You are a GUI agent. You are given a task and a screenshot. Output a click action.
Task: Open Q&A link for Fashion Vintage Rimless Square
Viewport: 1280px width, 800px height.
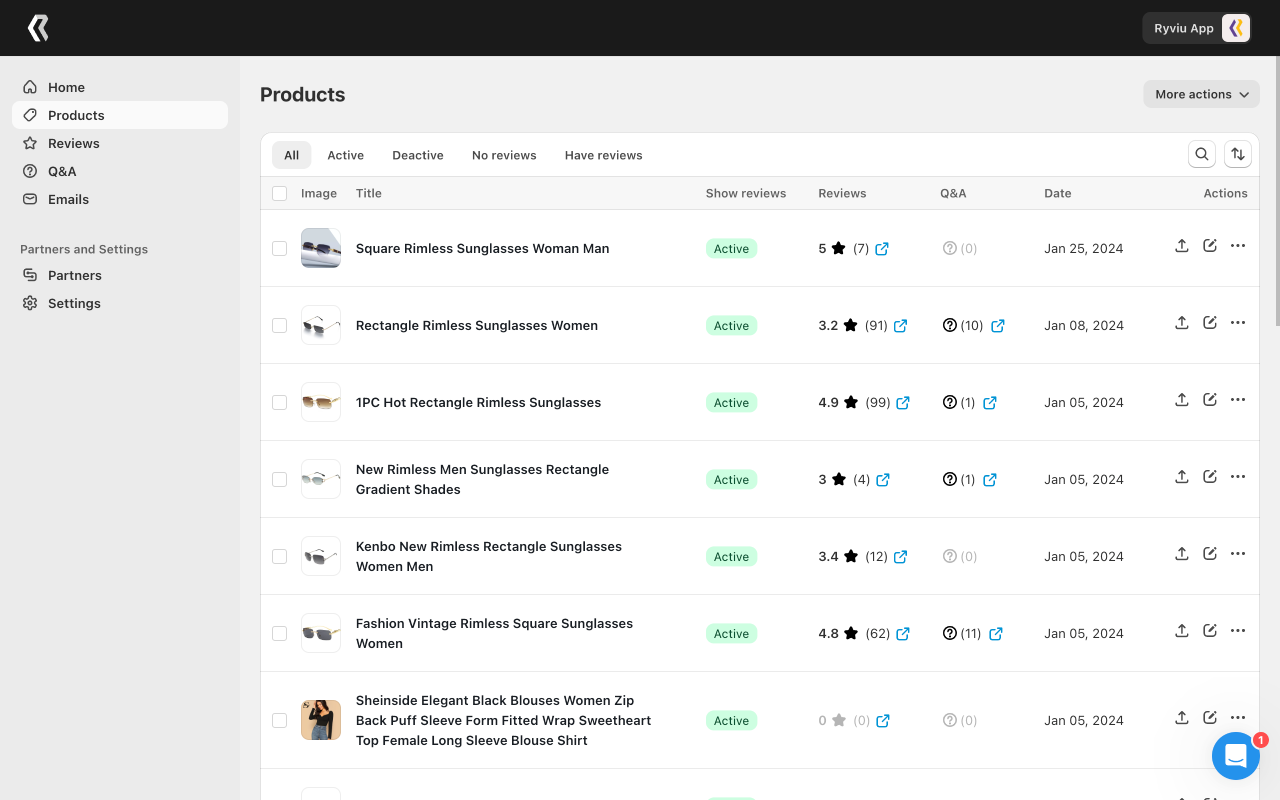(x=996, y=634)
